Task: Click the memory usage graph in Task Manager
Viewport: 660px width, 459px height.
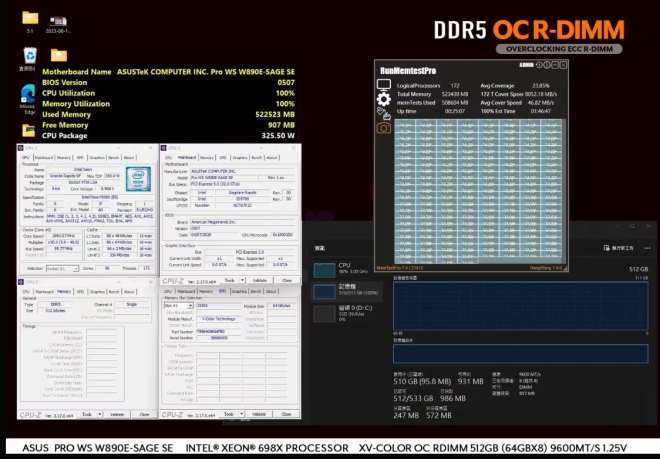Action: coord(521,306)
